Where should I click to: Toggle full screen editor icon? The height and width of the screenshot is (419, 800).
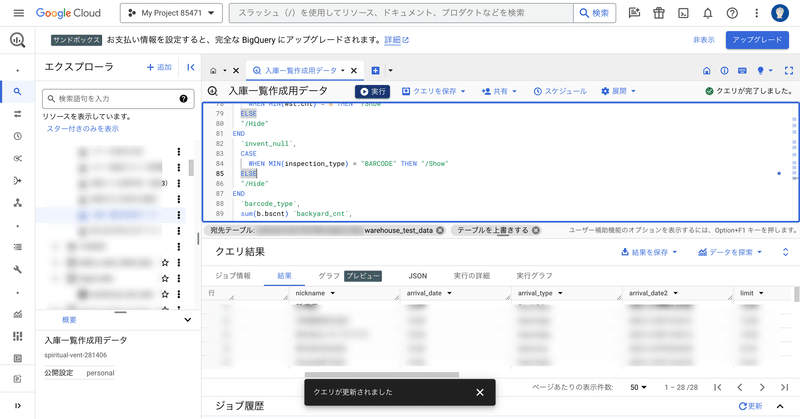[789, 71]
